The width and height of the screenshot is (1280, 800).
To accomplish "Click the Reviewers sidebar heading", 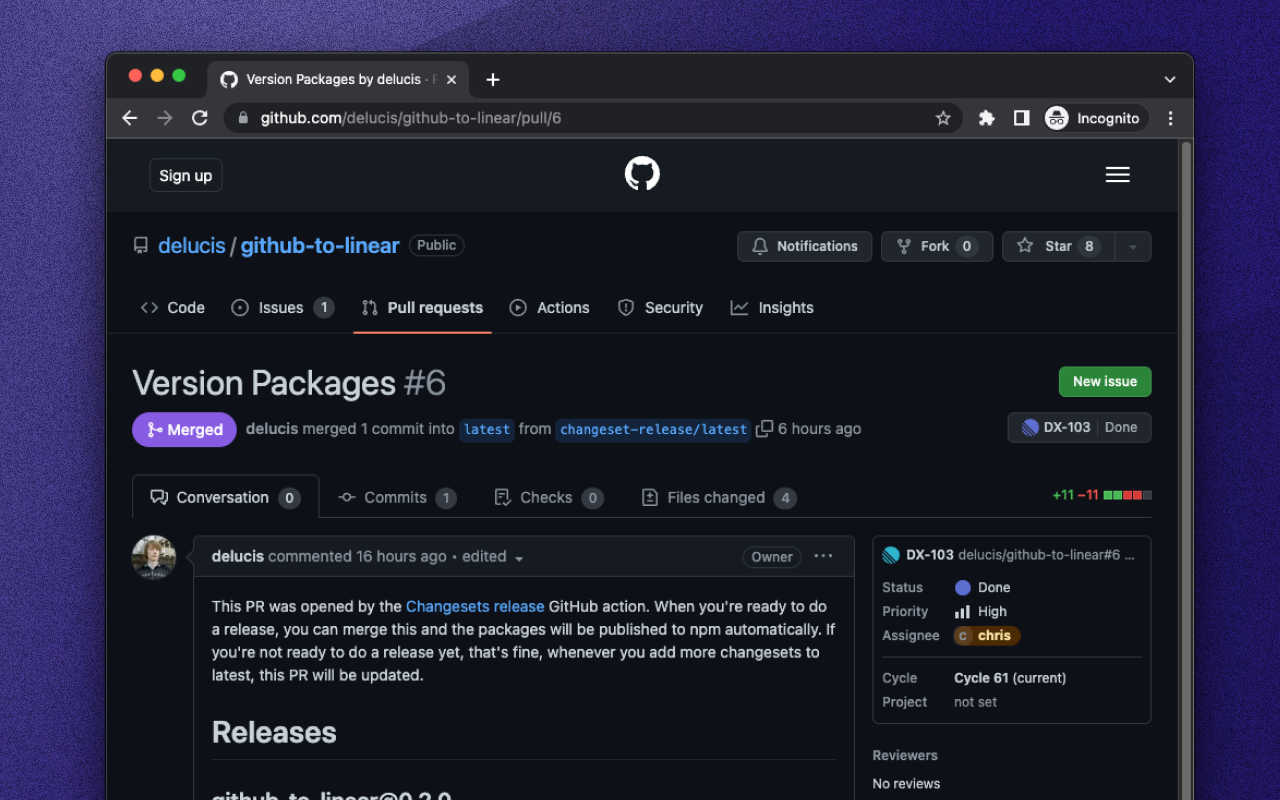I will coord(905,755).
